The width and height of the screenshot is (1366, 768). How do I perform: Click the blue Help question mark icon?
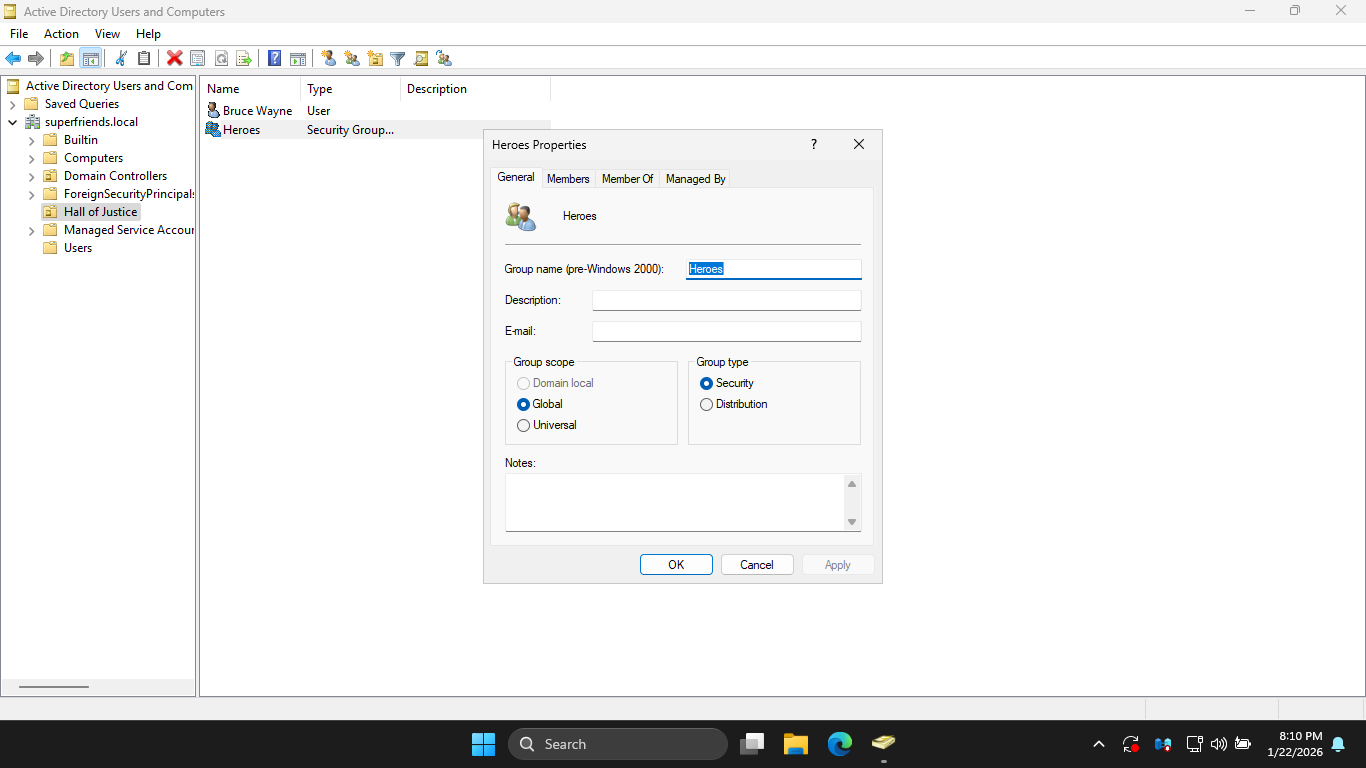tap(274, 59)
